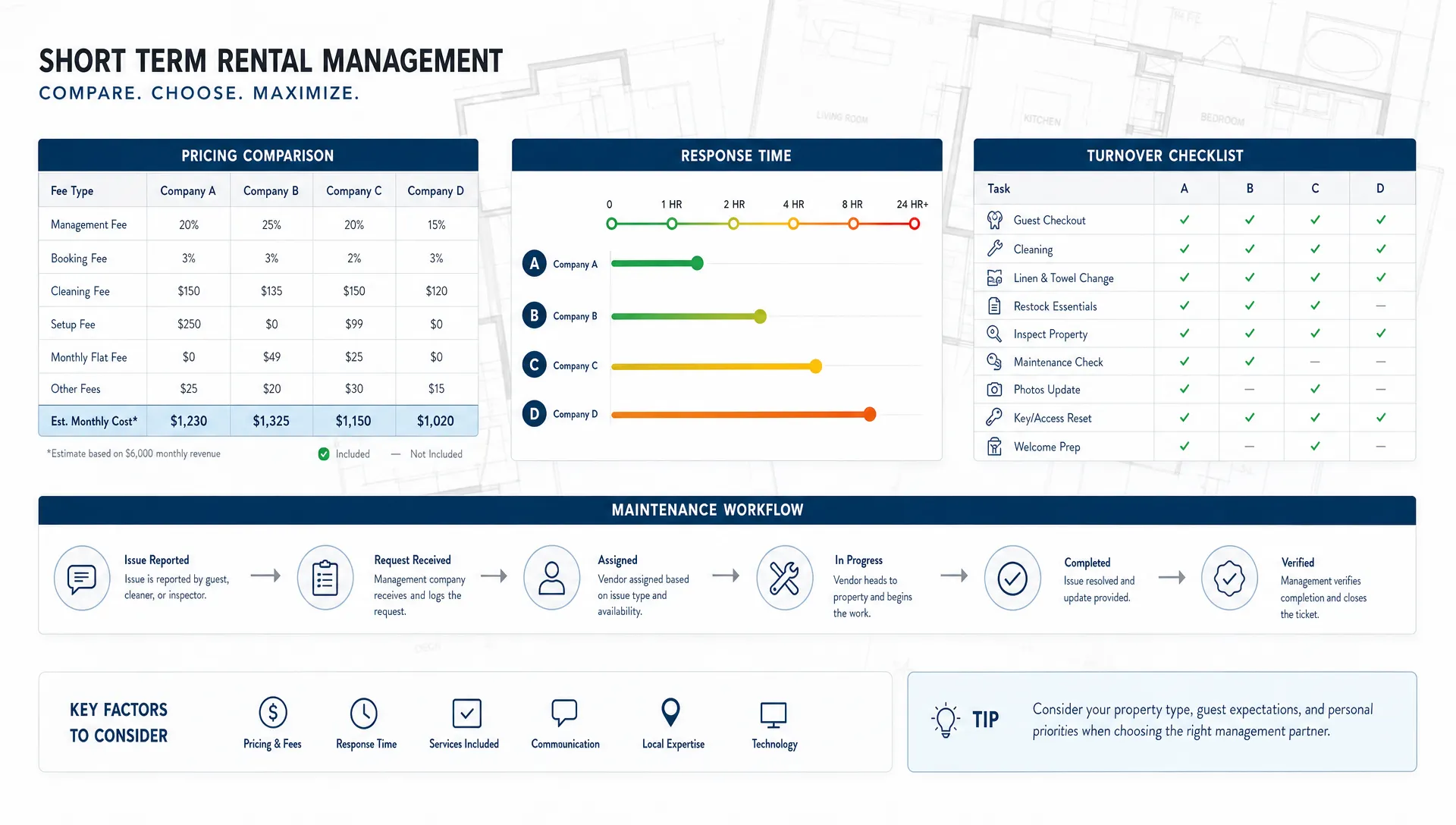The height and width of the screenshot is (825, 1456).
Task: Select the Issue Reported chat bubble icon
Action: pos(82,579)
